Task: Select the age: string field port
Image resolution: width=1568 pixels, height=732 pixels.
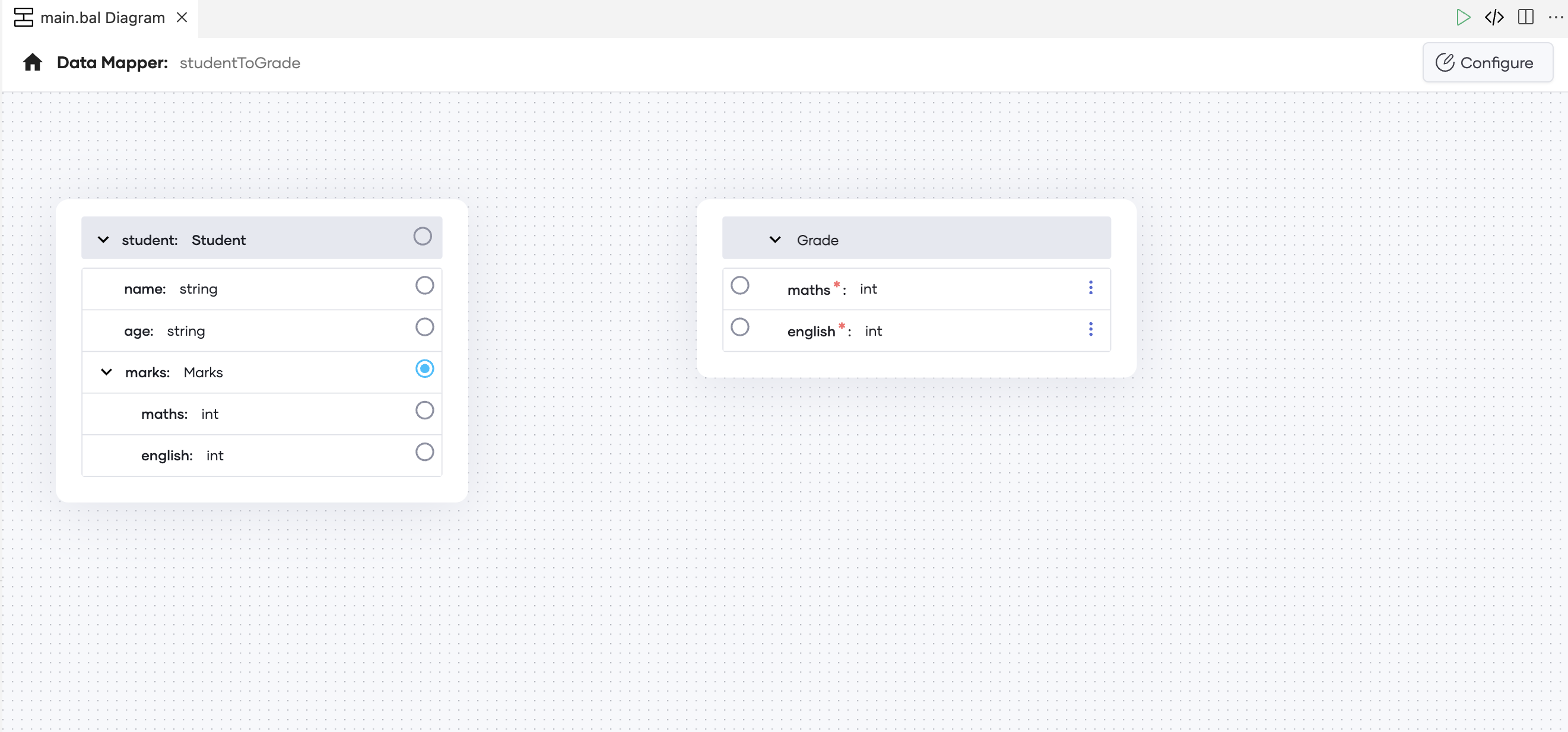Action: pos(424,327)
